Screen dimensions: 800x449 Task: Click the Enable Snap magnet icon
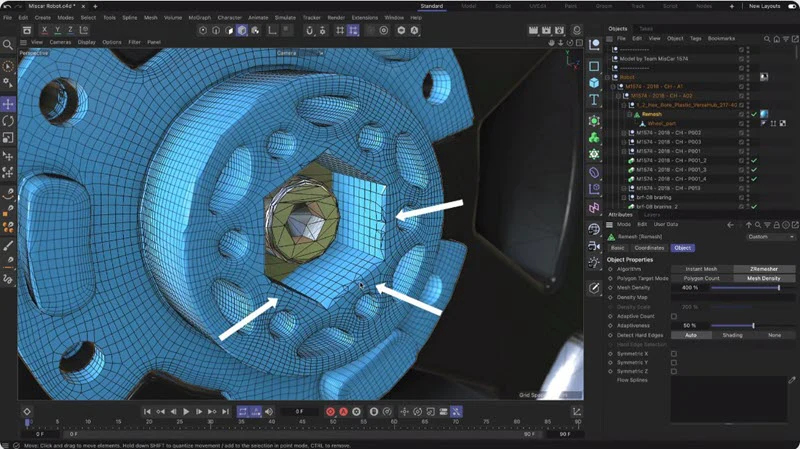point(309,31)
